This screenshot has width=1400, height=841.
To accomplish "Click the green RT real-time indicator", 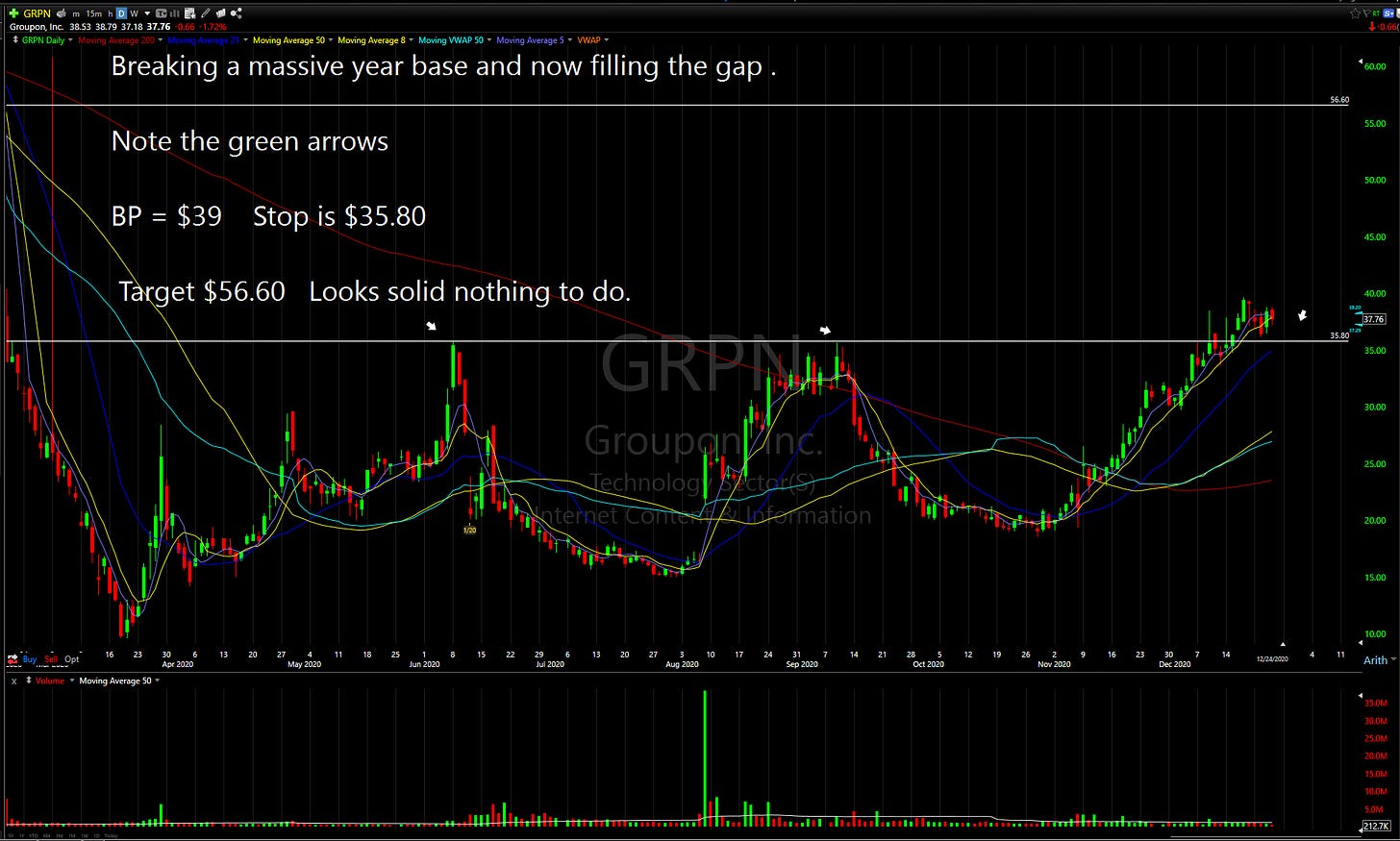I will tap(1376, 13).
